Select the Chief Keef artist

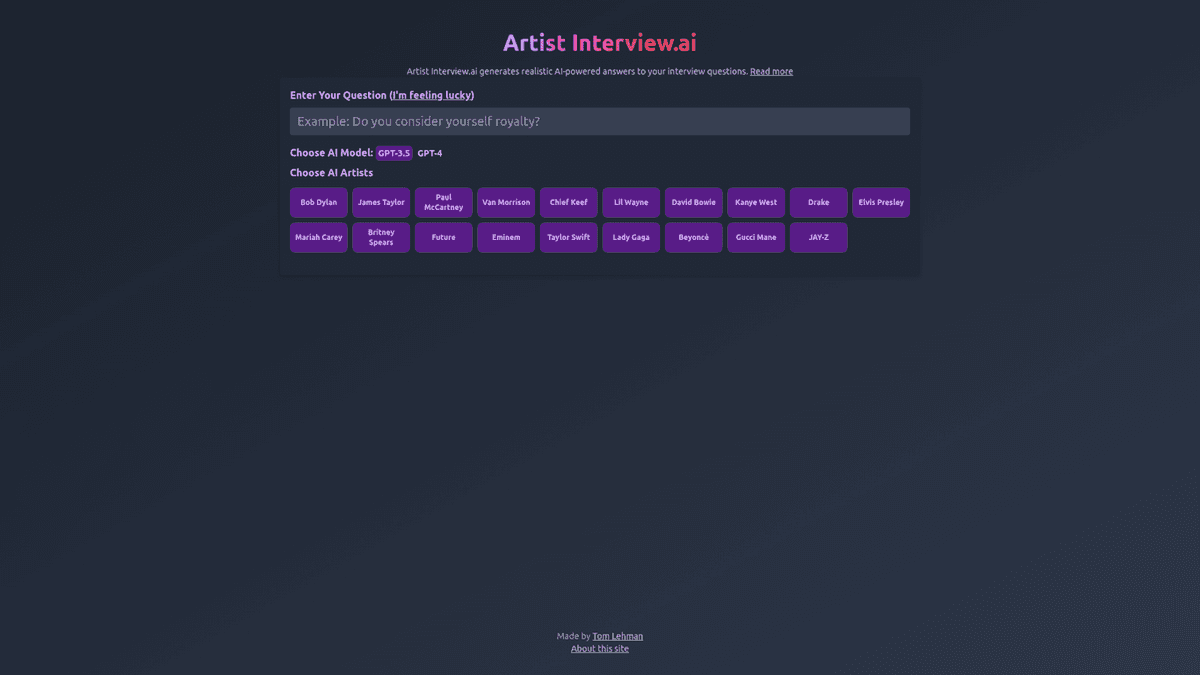click(569, 202)
